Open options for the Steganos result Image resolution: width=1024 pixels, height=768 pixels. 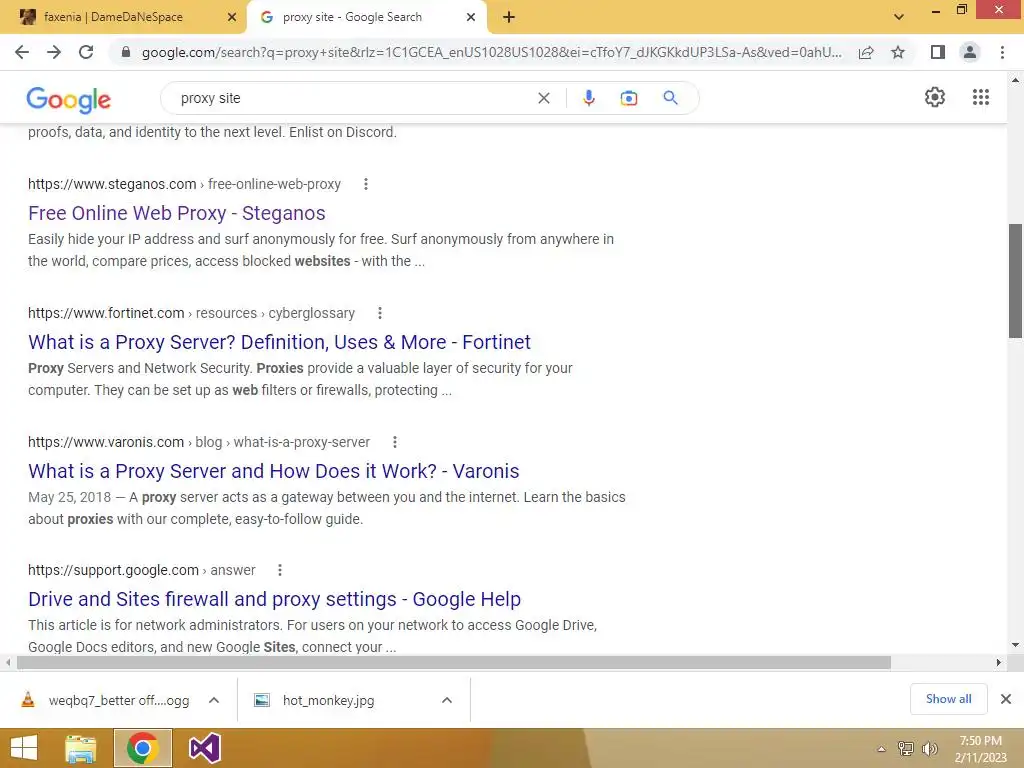click(366, 184)
